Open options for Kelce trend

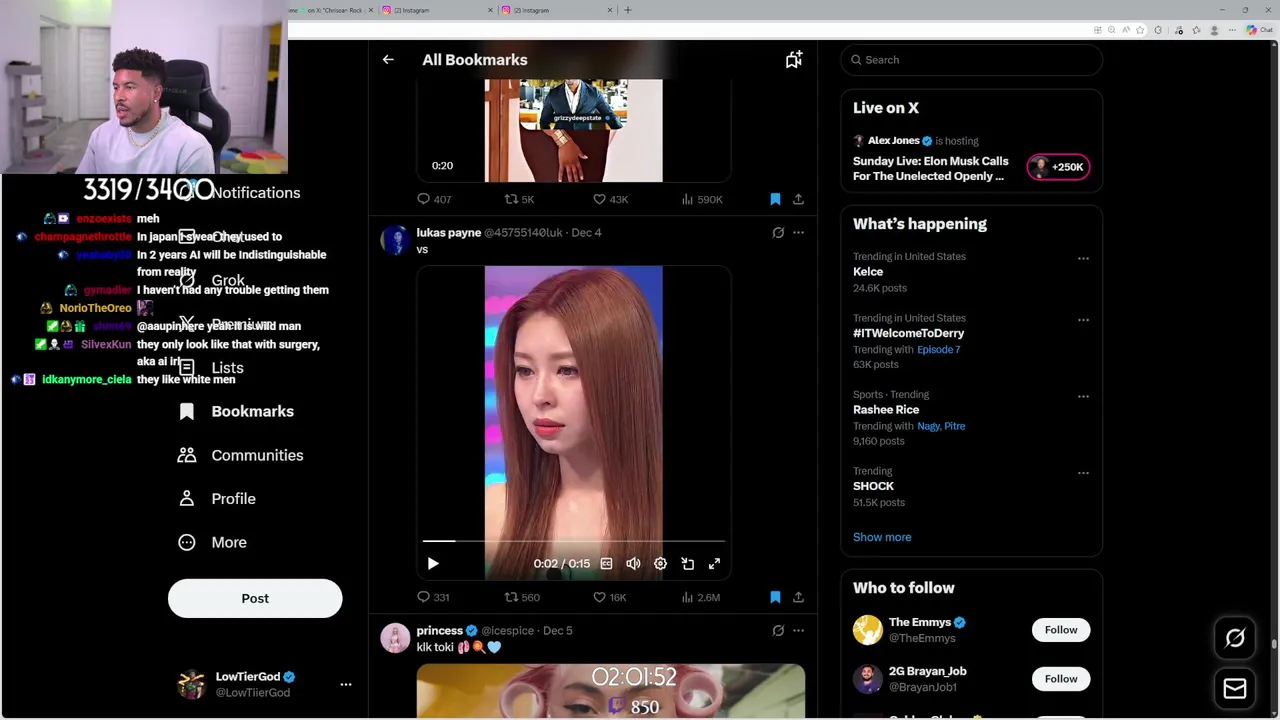(1083, 258)
